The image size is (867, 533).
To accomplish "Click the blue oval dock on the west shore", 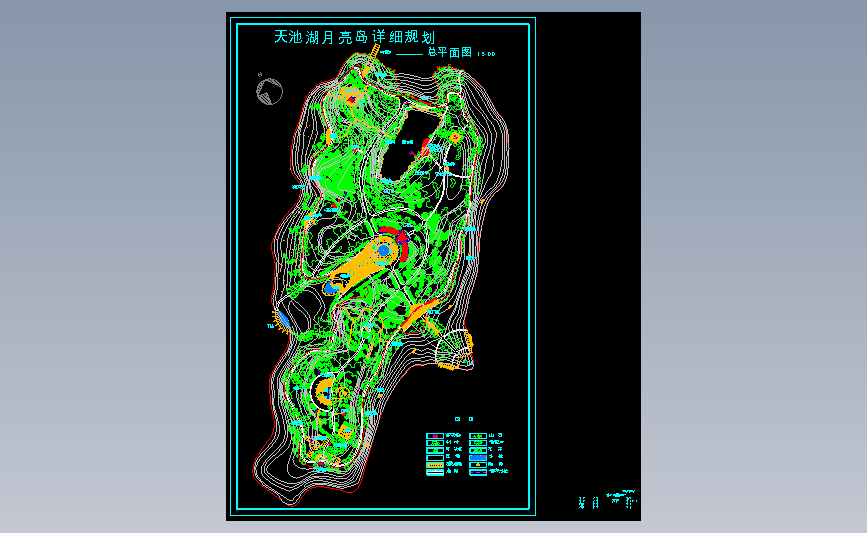I will (283, 319).
